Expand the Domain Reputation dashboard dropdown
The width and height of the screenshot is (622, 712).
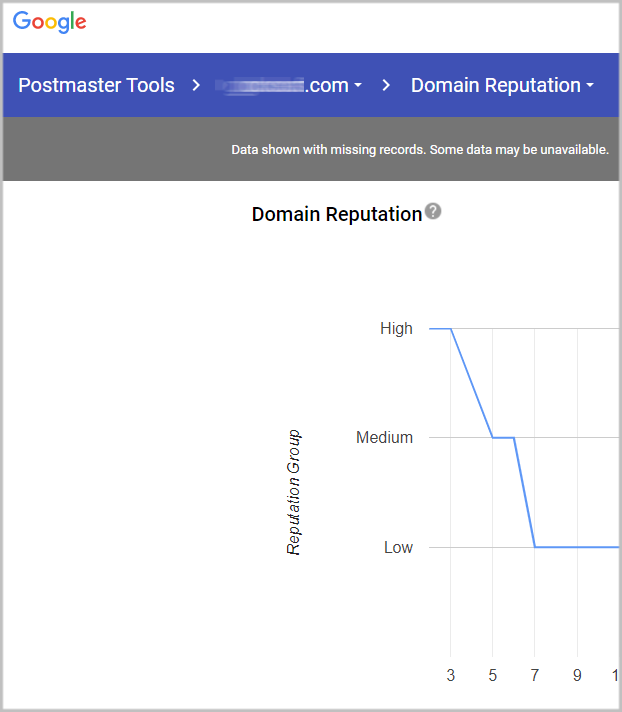[x=502, y=86]
